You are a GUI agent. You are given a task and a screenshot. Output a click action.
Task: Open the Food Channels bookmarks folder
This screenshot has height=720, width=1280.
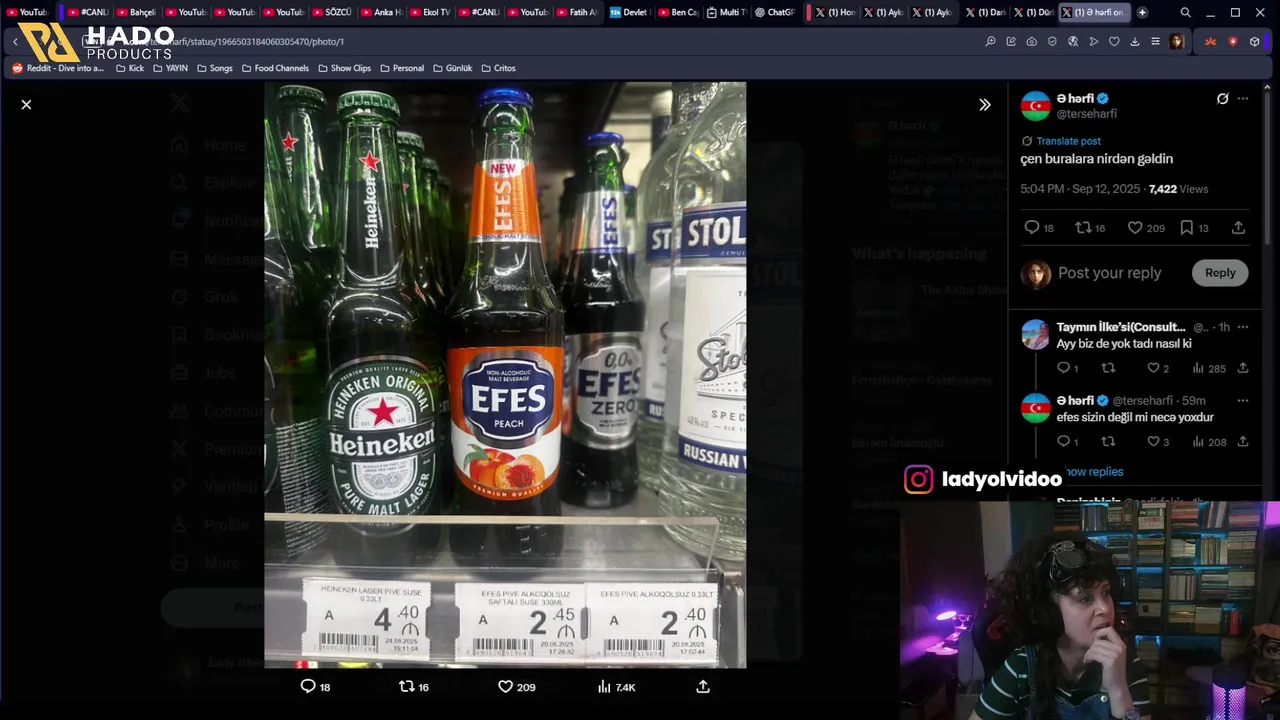[275, 68]
